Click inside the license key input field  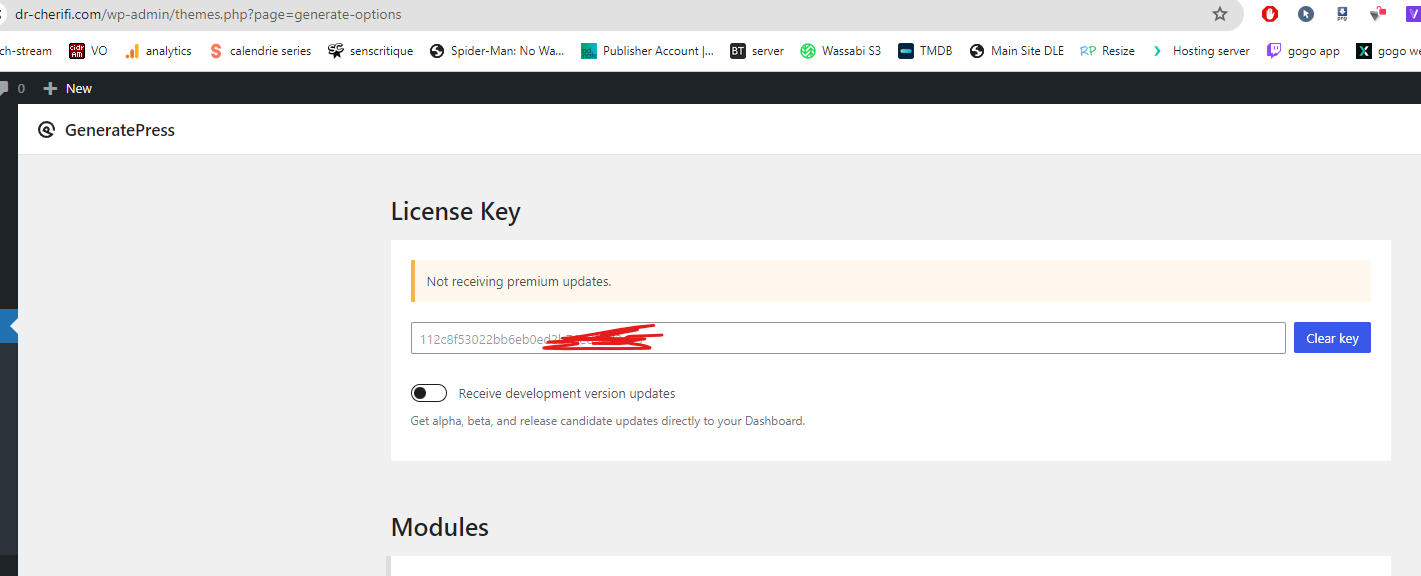click(x=848, y=338)
